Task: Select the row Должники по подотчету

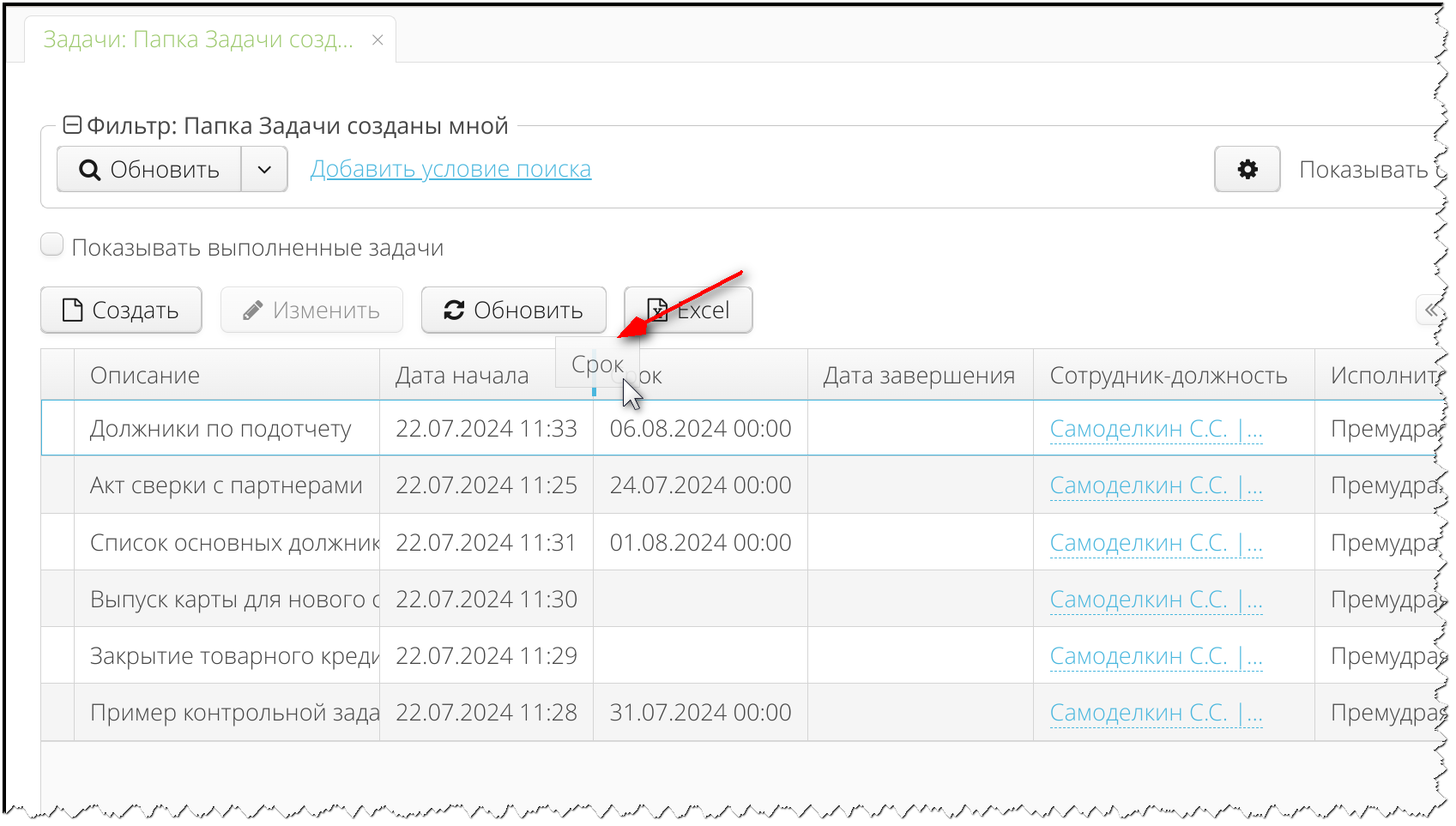Action: [220, 428]
